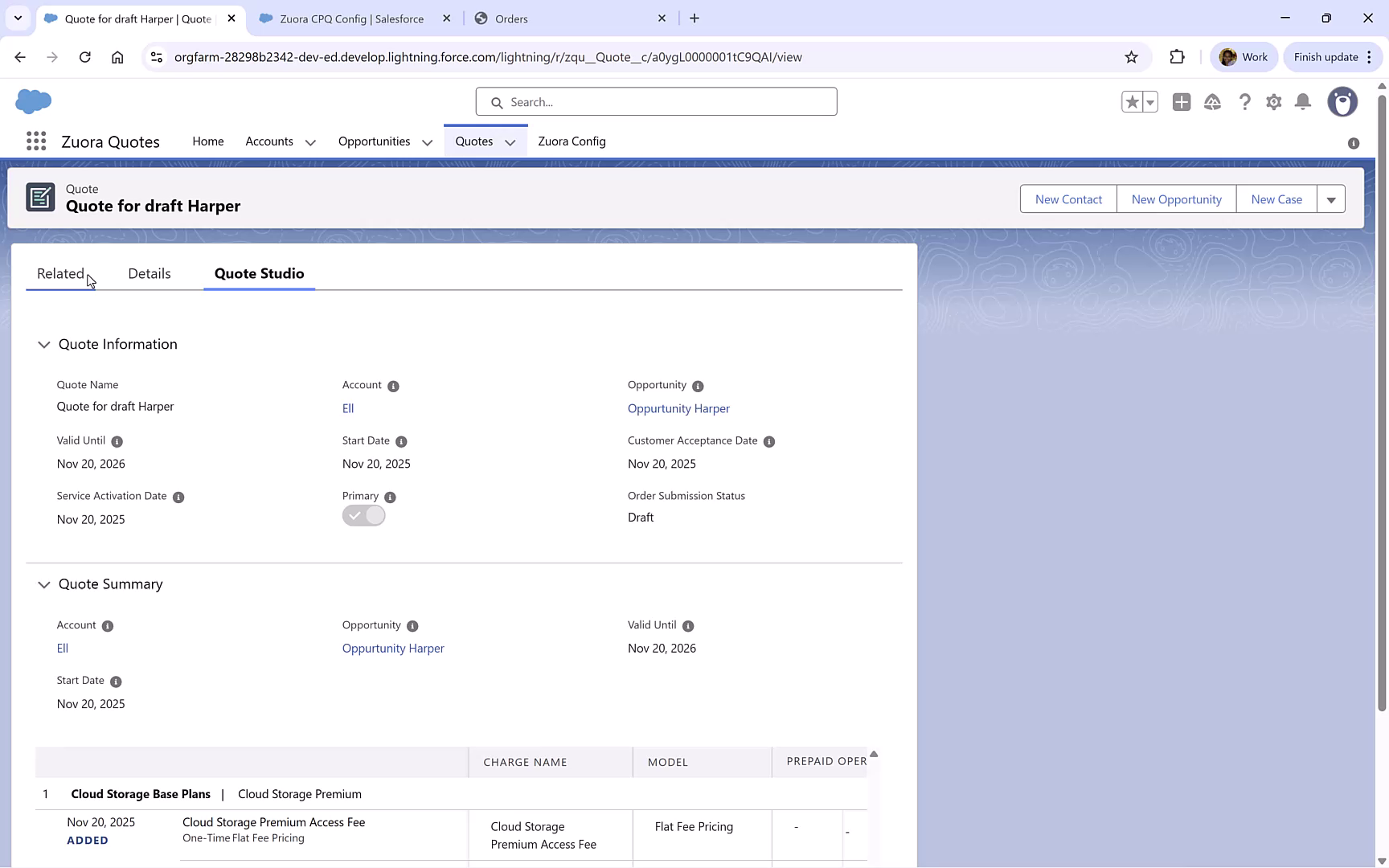The width and height of the screenshot is (1389, 868).
Task: Open Salesforce Setup via the gear icon
Action: 1274,102
